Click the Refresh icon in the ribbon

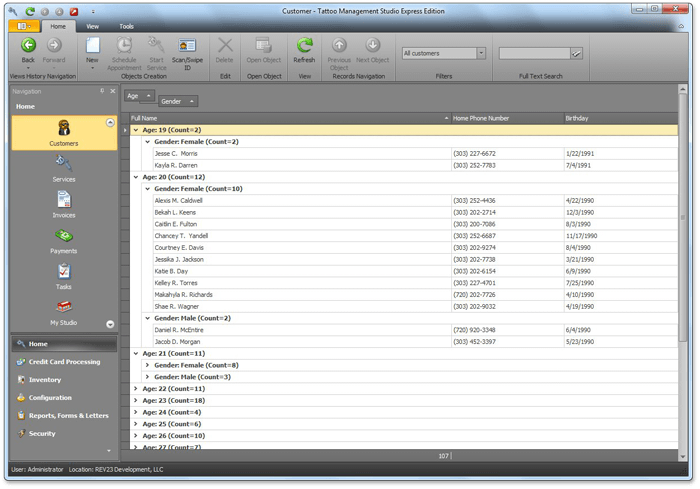click(304, 45)
